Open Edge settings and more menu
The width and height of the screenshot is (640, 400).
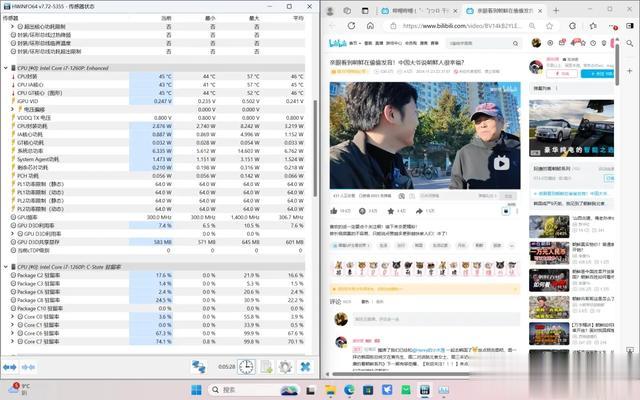pos(613,26)
